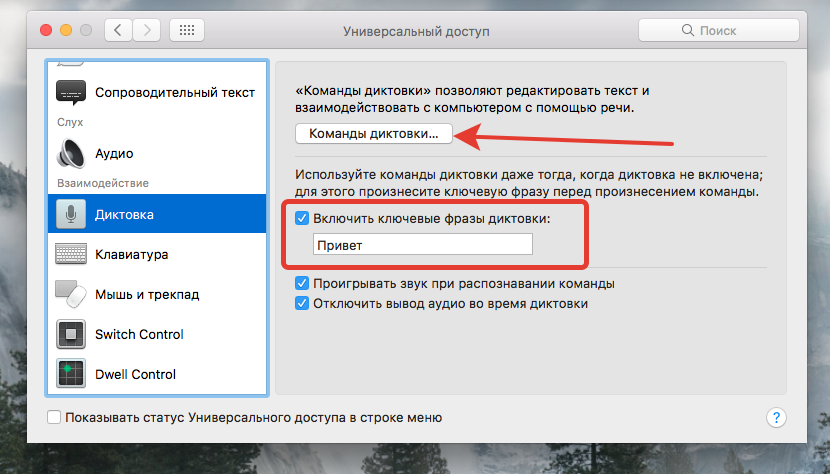Select Клавиатура in the sidebar
This screenshot has height=474, width=830.
pyautogui.click(x=132, y=254)
